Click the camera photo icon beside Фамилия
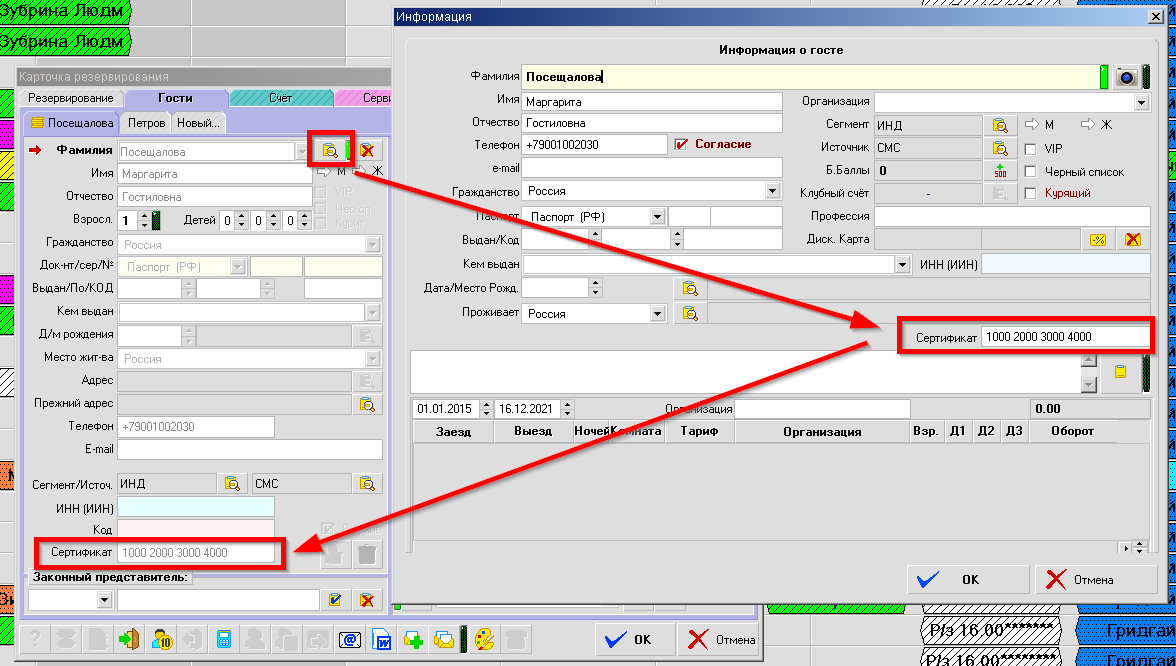The image size is (1176, 666). tap(1127, 77)
